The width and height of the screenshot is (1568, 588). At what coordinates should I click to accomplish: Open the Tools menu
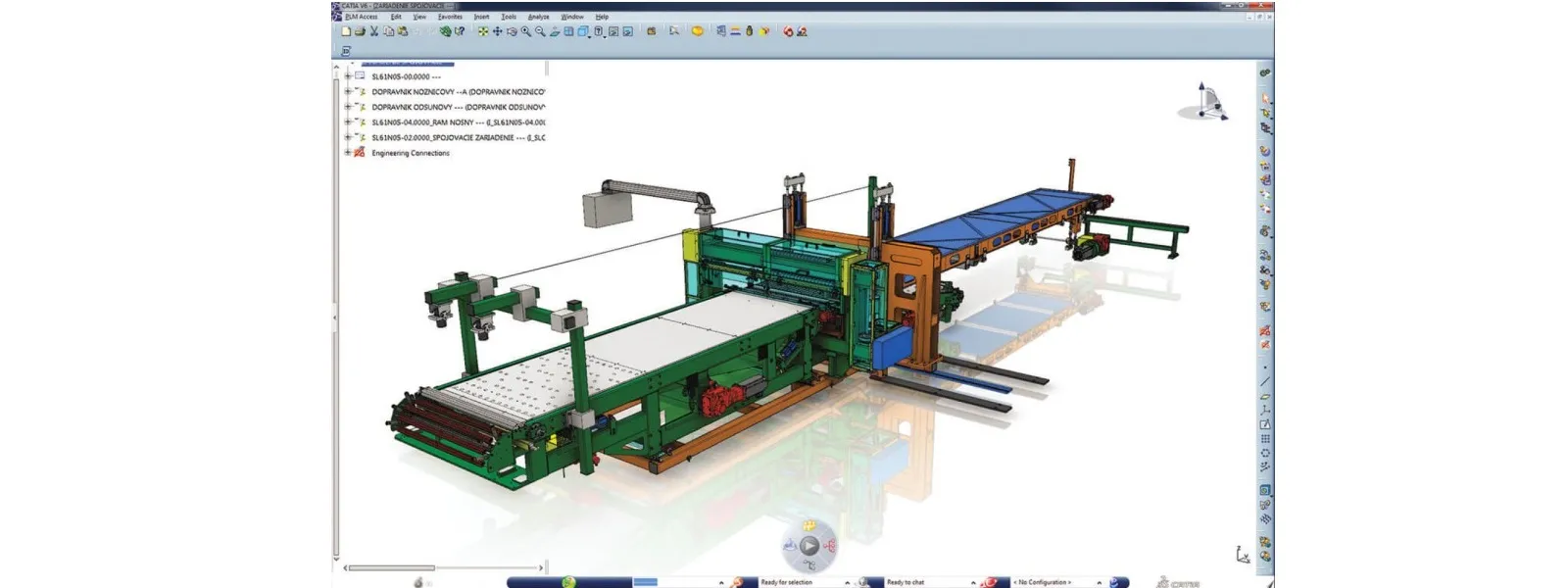(509, 17)
